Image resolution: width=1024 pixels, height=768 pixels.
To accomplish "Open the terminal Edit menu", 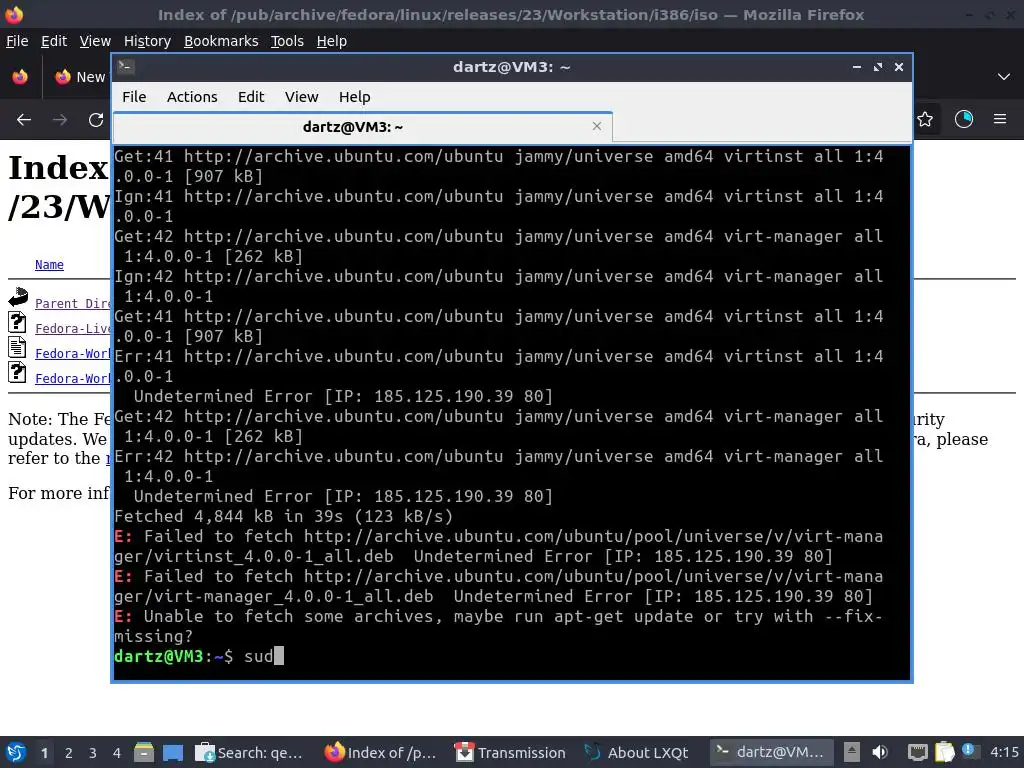I will point(251,97).
